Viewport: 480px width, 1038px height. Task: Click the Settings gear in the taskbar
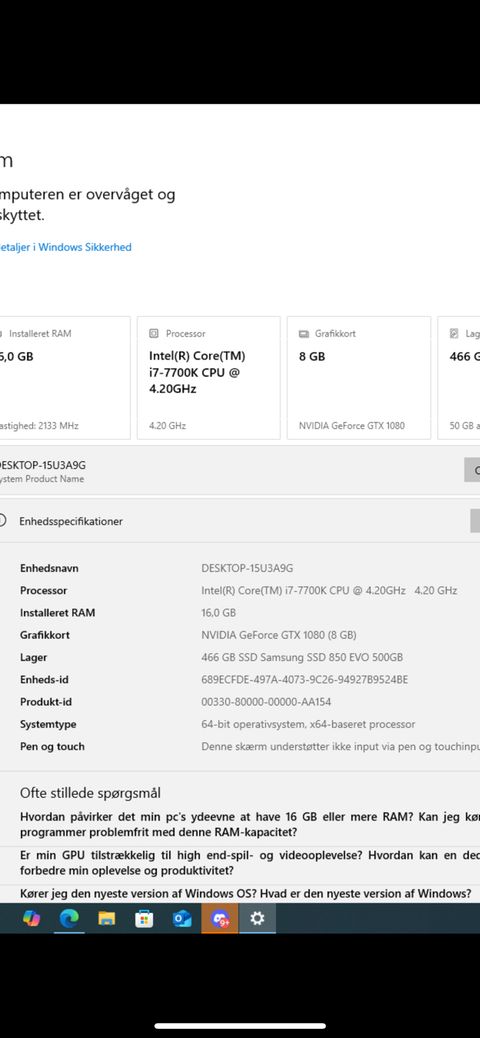coord(257,918)
